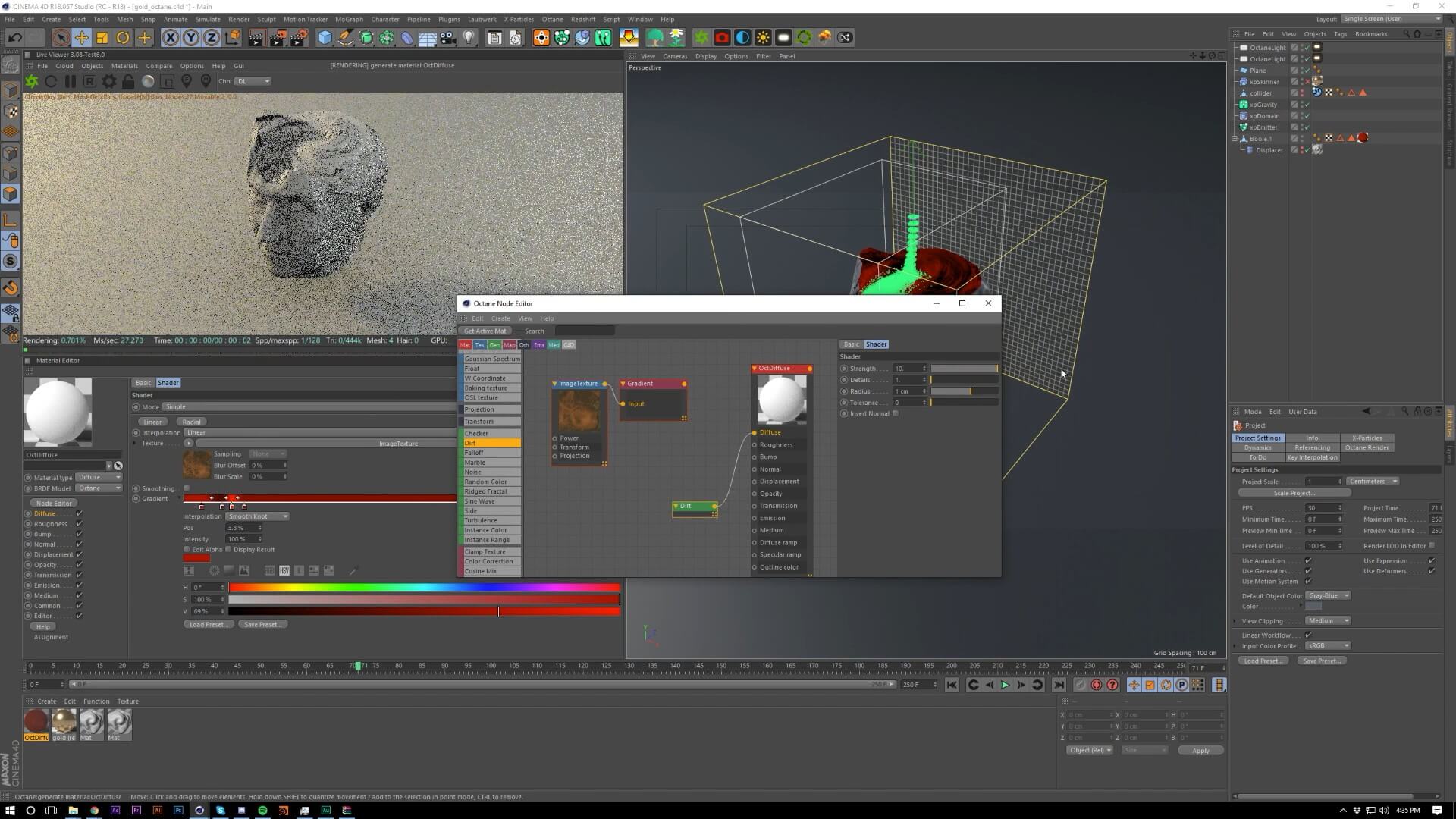Open View Clipping Medium dropdown
The image size is (1456, 819).
tap(1327, 621)
